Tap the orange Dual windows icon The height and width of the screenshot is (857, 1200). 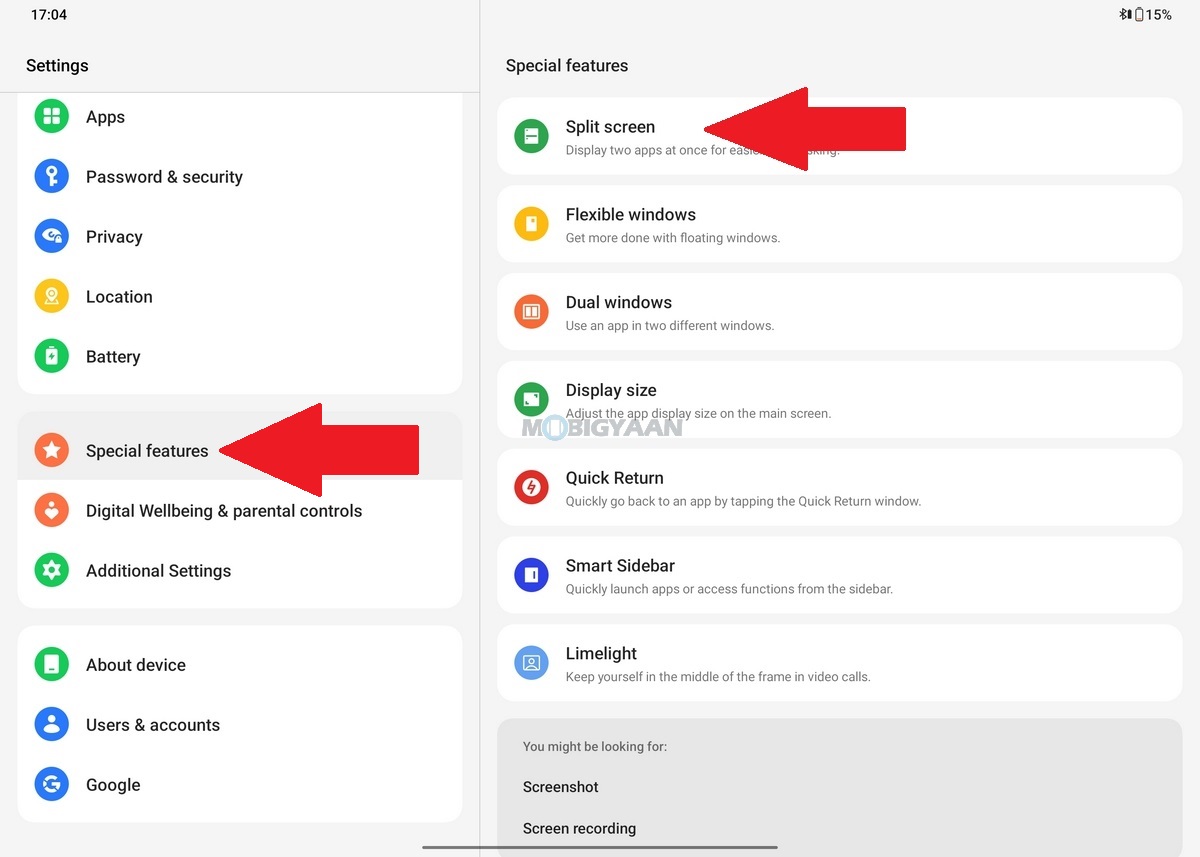coord(531,312)
